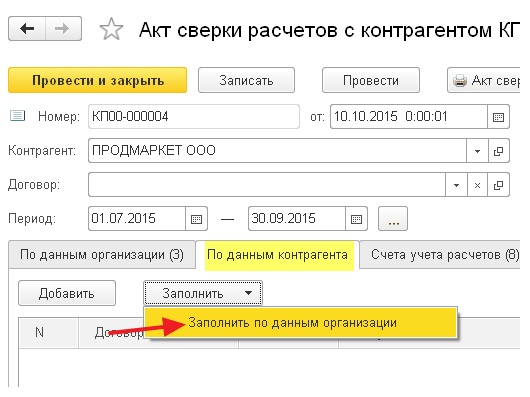This screenshot has height=397, width=530.
Task: Go back with the left arrow button
Action: coord(27,29)
